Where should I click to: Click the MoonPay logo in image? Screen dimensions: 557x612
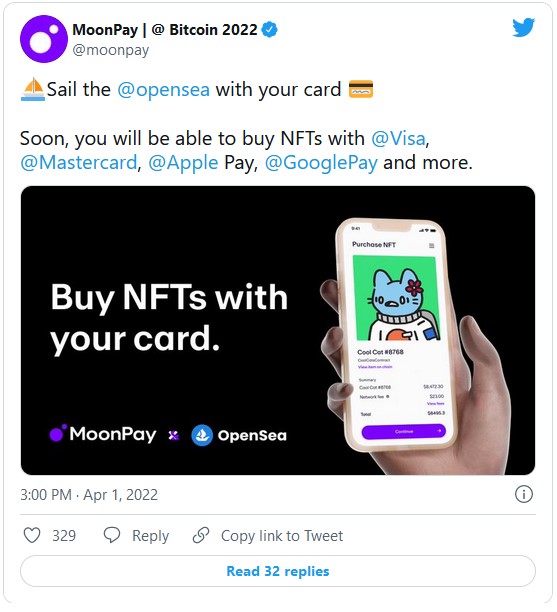103,434
